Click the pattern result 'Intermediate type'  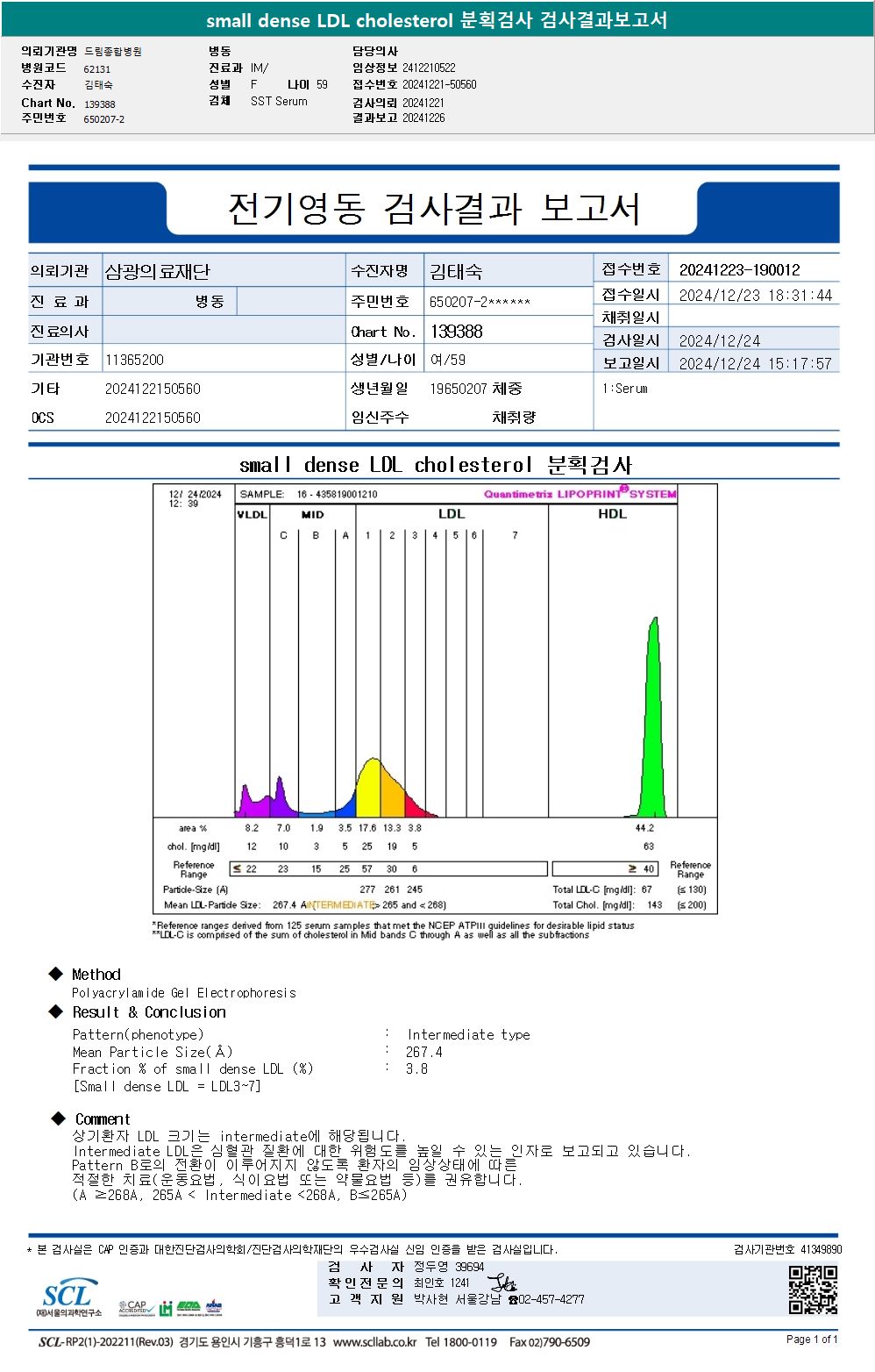[468, 1035]
